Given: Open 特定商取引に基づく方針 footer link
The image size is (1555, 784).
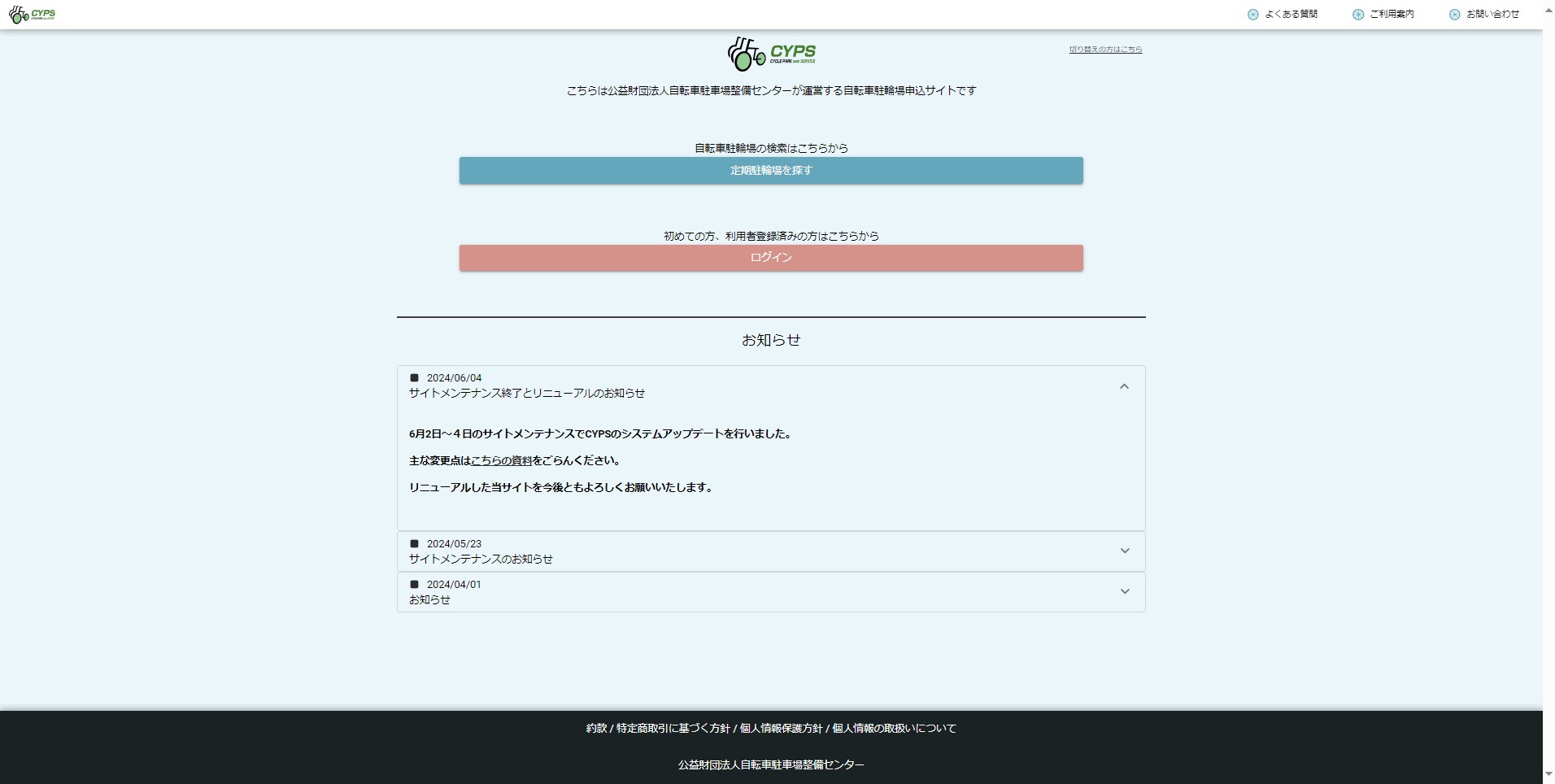Looking at the screenshot, I should (673, 729).
